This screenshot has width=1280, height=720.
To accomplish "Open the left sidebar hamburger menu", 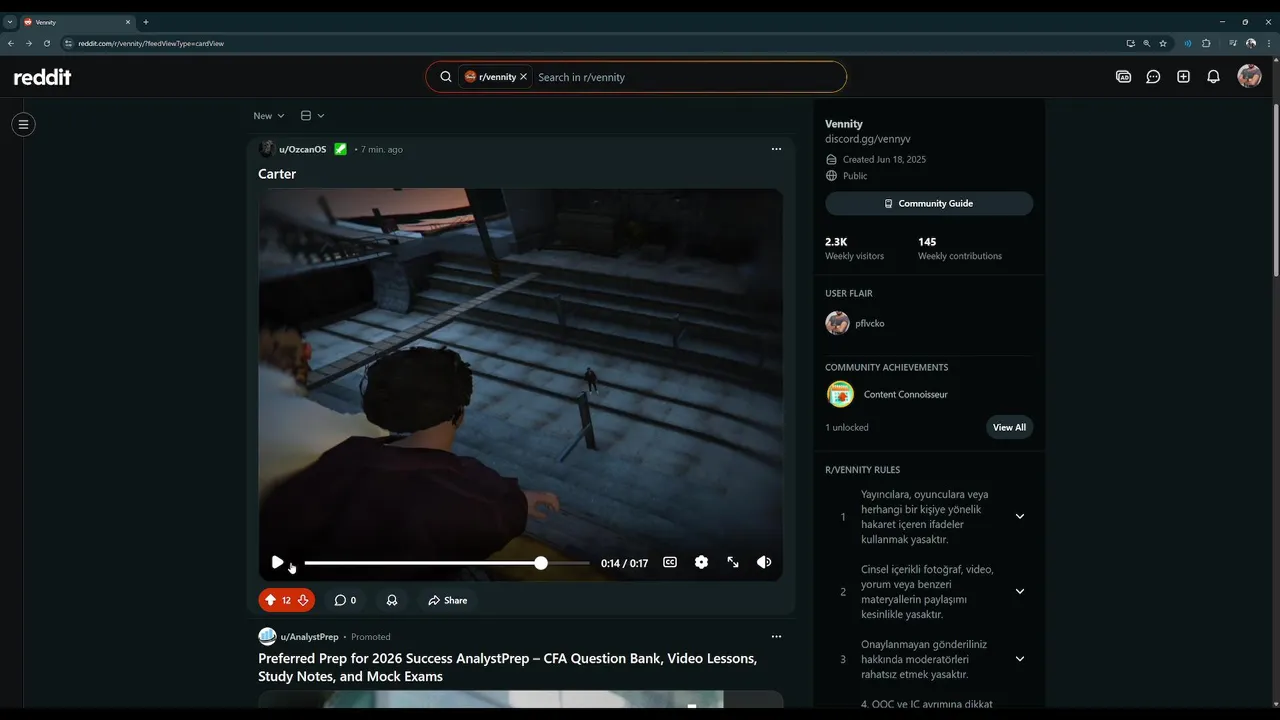I will point(23,124).
